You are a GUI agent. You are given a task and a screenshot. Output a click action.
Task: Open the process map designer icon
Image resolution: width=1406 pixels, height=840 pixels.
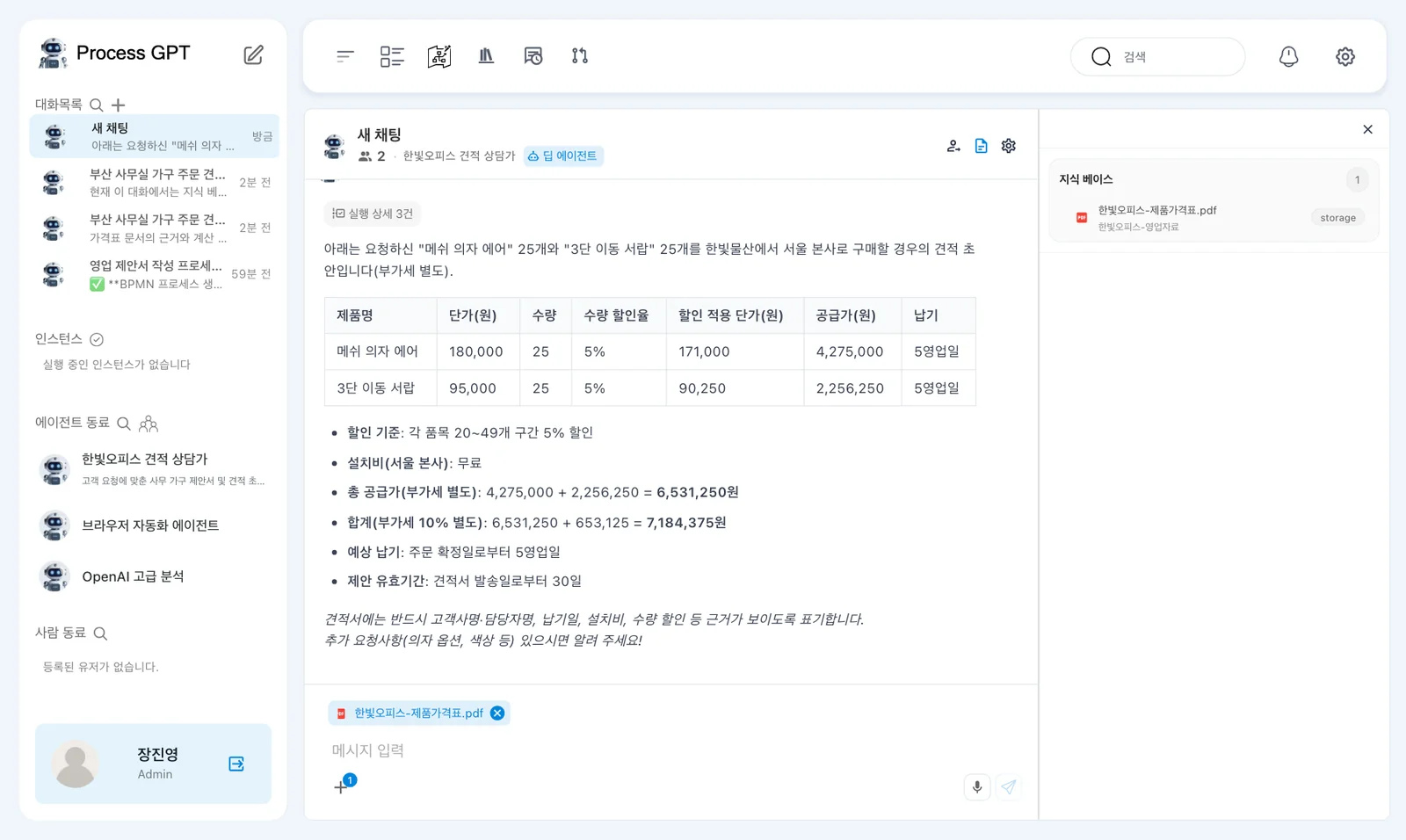[439, 56]
